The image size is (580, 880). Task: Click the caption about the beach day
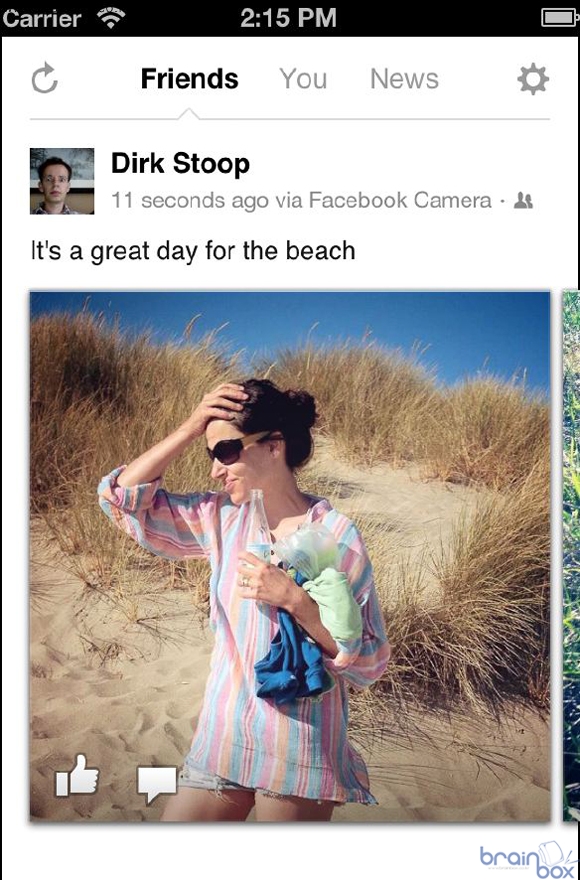coord(193,251)
